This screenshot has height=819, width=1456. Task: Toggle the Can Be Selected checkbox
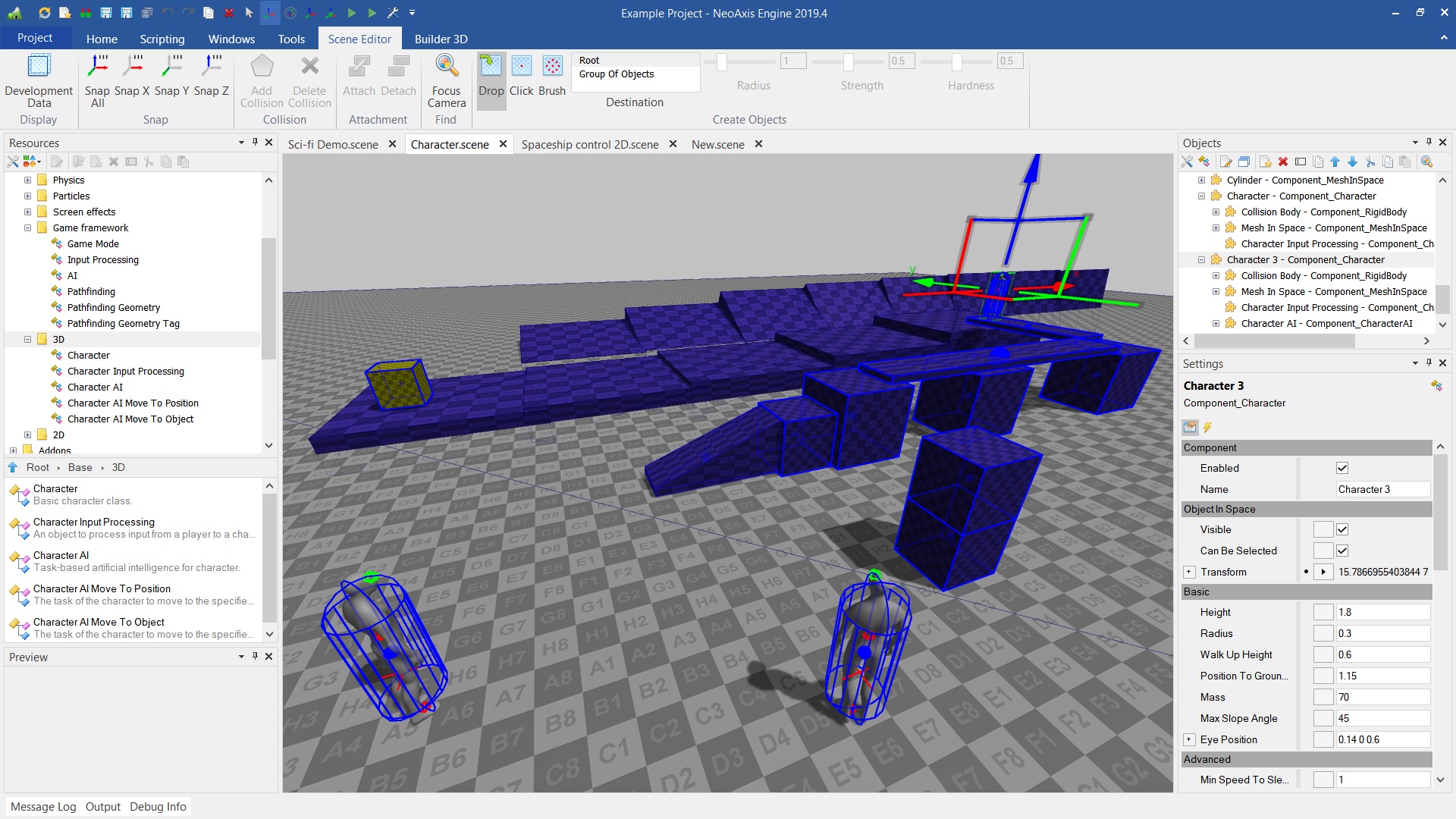coord(1342,551)
